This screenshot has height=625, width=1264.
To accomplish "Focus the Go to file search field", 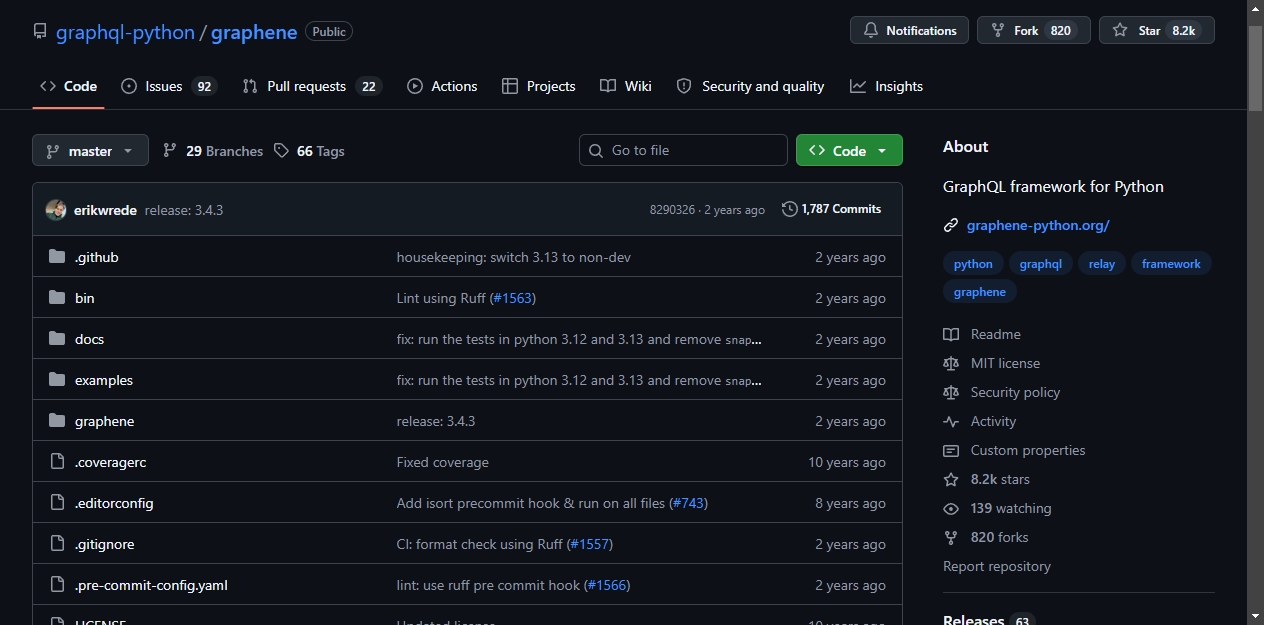I will pyautogui.click(x=683, y=150).
